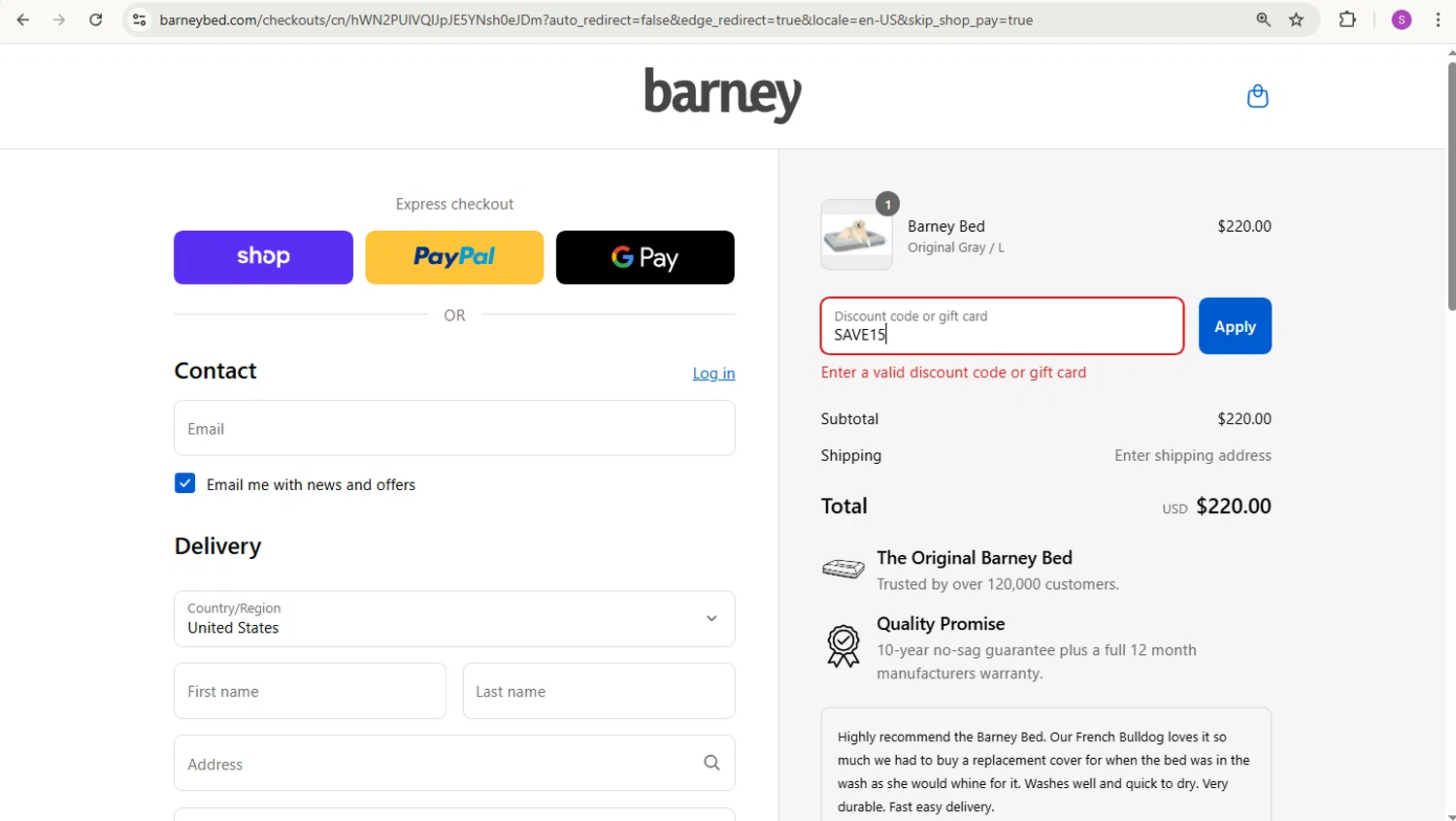The image size is (1456, 821).
Task: Reload the checkout page
Action: [x=95, y=19]
